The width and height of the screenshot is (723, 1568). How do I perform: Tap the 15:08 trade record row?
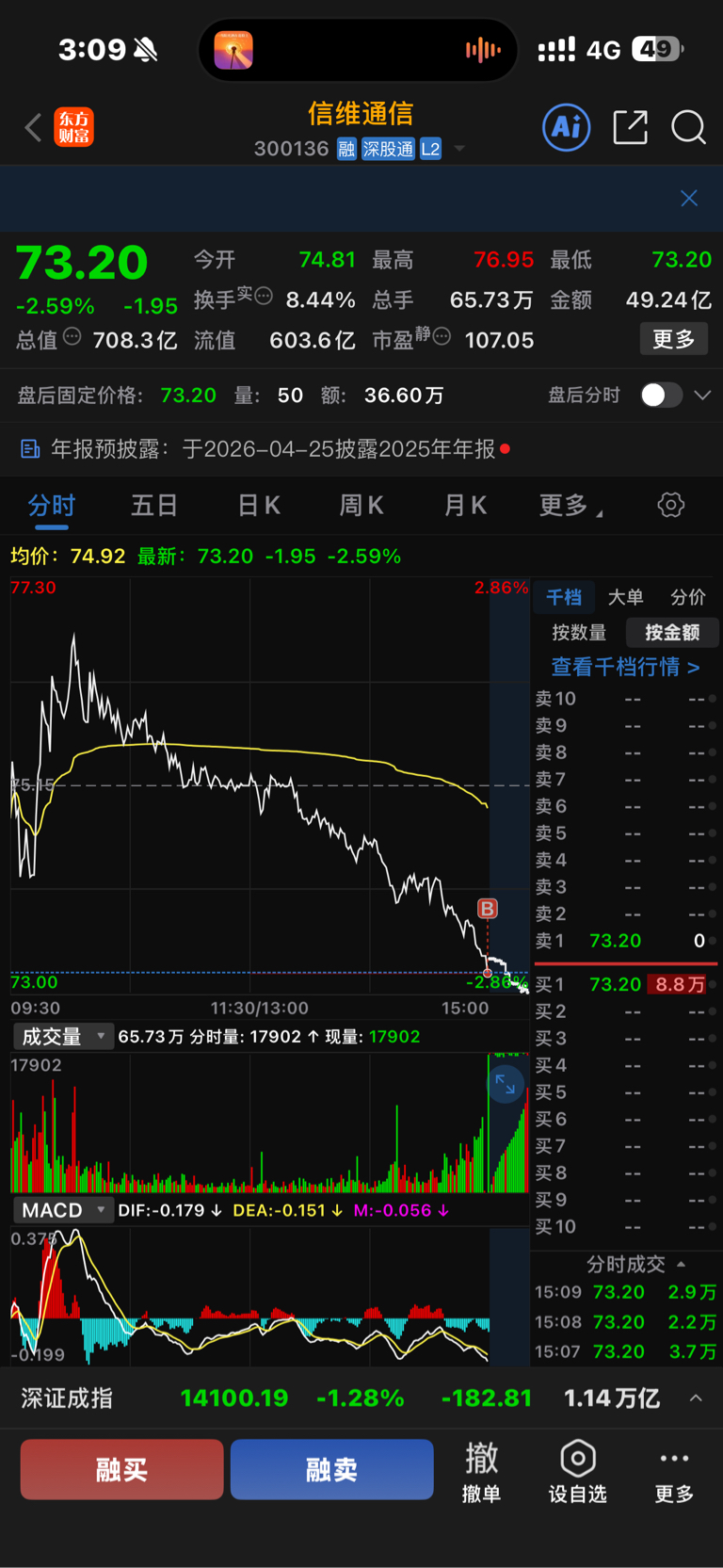pos(625,1322)
